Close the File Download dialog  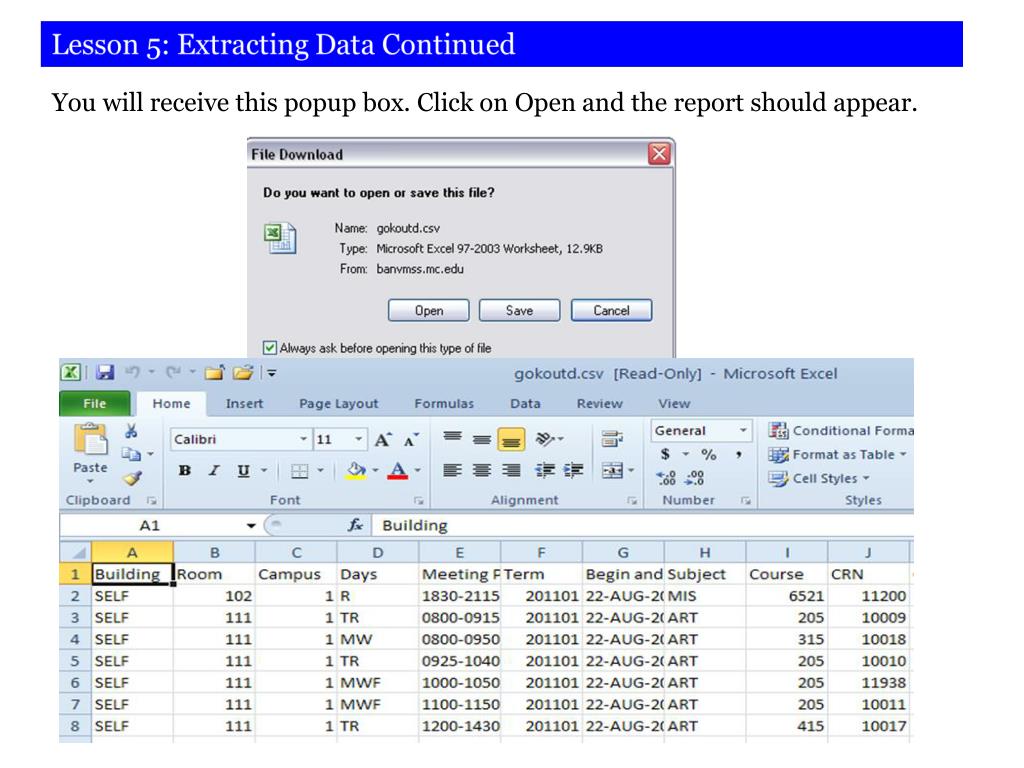pyautogui.click(x=660, y=154)
